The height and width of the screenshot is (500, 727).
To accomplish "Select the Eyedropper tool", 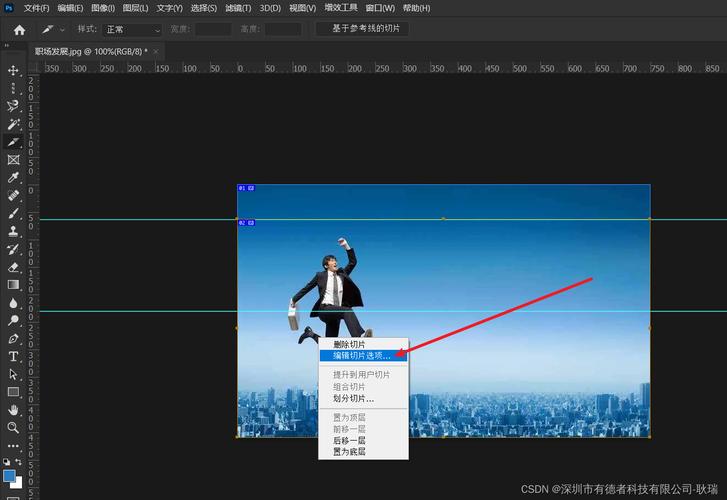I will tap(14, 177).
